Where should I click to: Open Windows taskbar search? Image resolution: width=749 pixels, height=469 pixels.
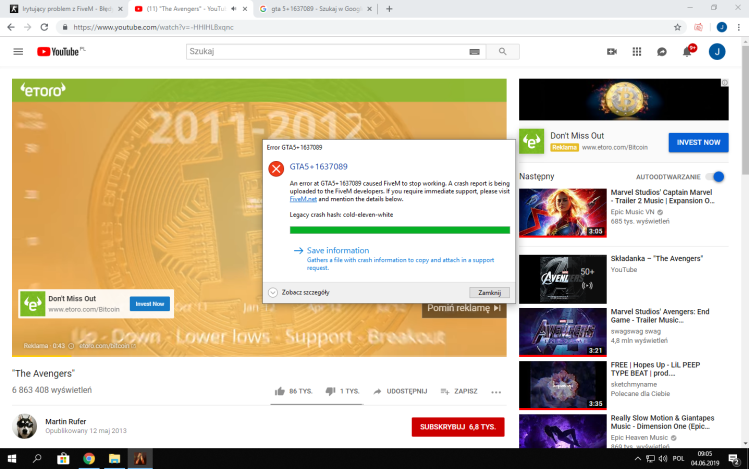(37, 459)
